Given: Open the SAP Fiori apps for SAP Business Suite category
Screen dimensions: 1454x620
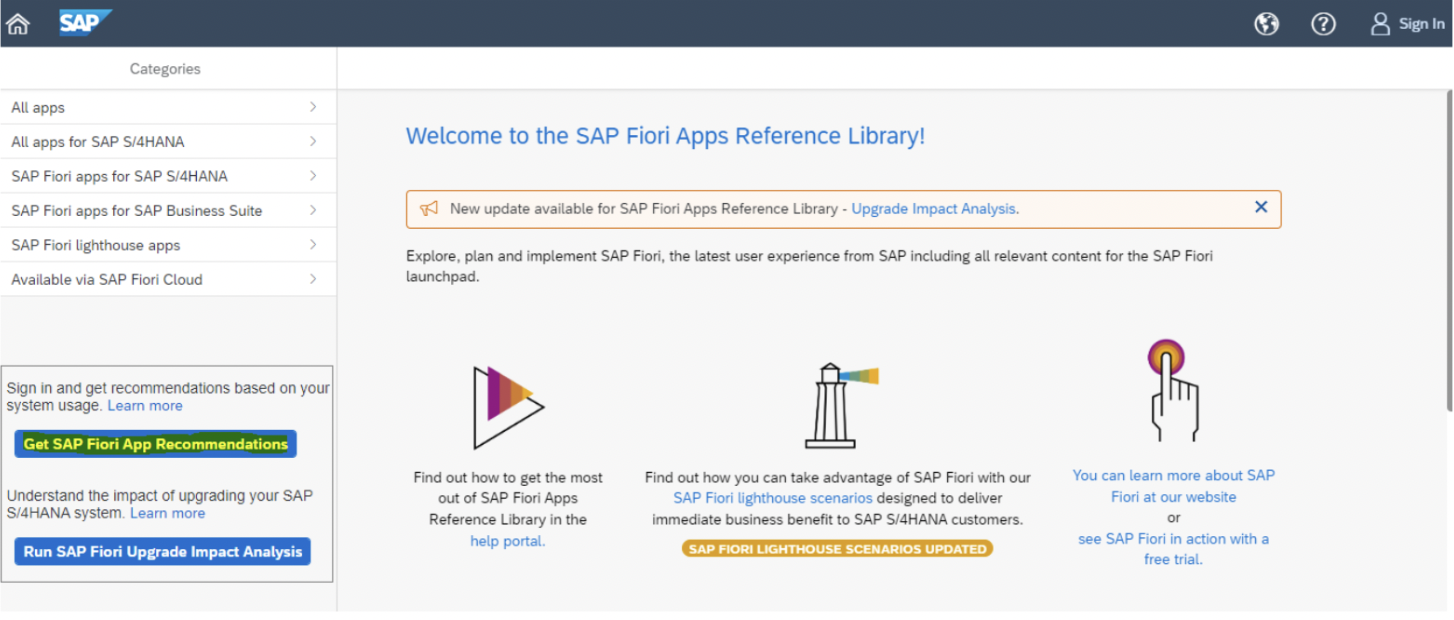Looking at the screenshot, I should click(x=167, y=210).
